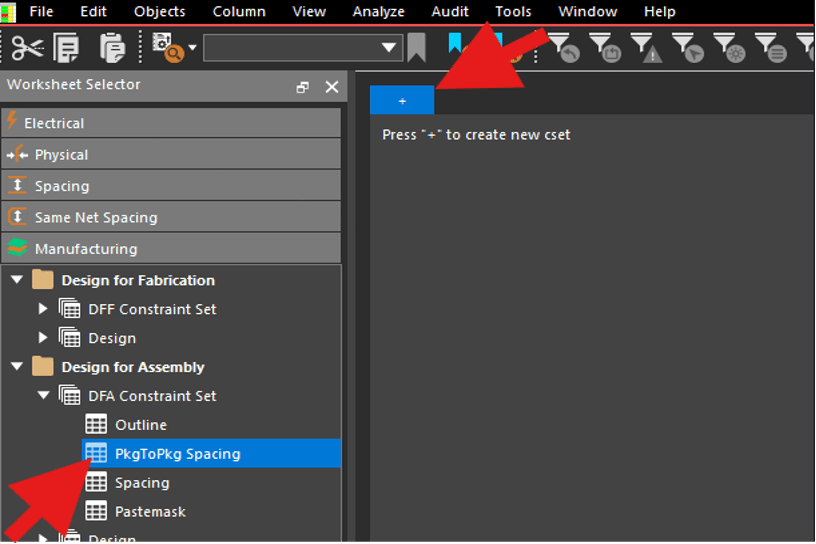Open the Pastemask worksheet

coord(150,512)
